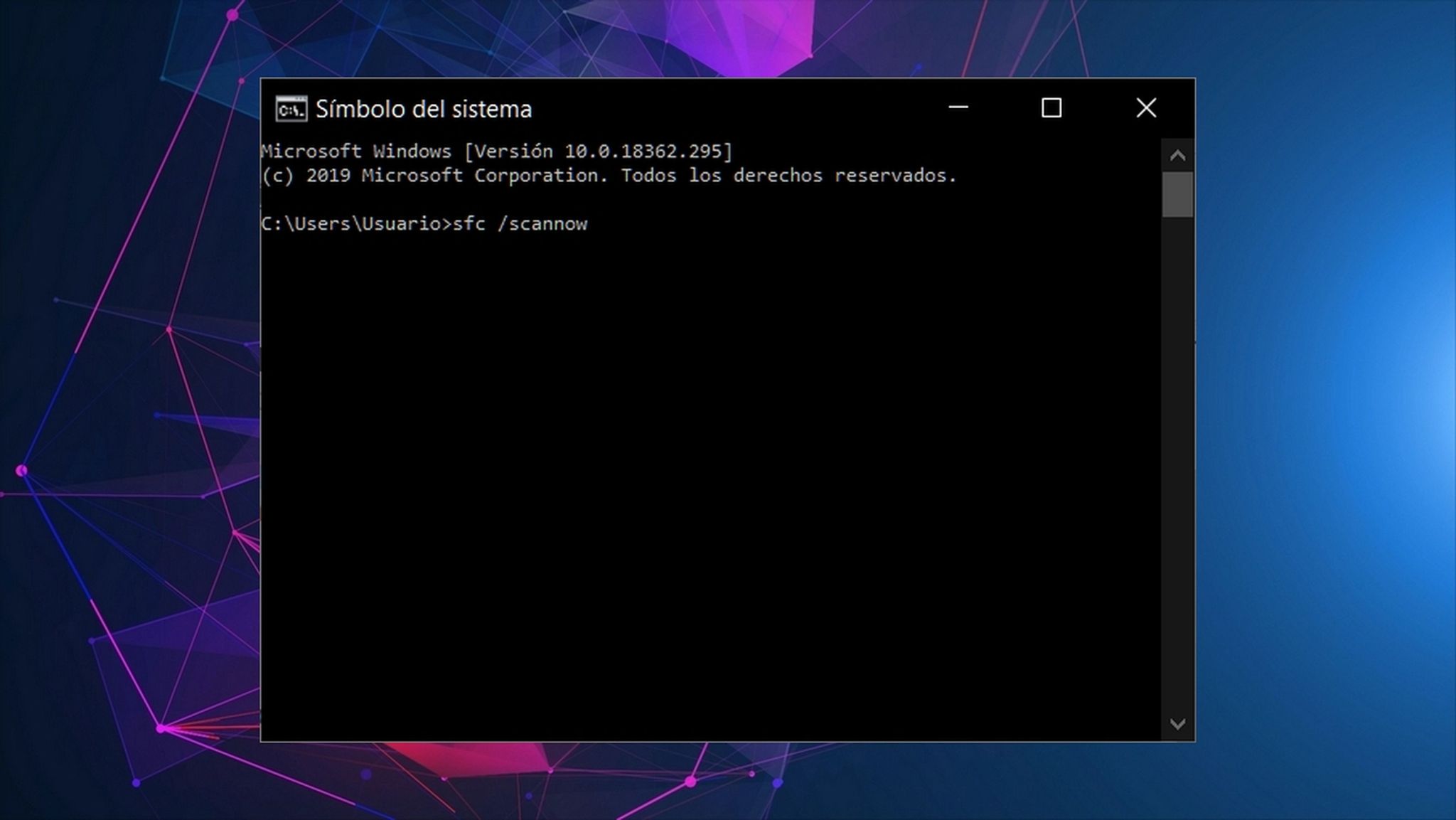
Task: Close the Símbolo del sistema window
Action: pyautogui.click(x=1146, y=108)
